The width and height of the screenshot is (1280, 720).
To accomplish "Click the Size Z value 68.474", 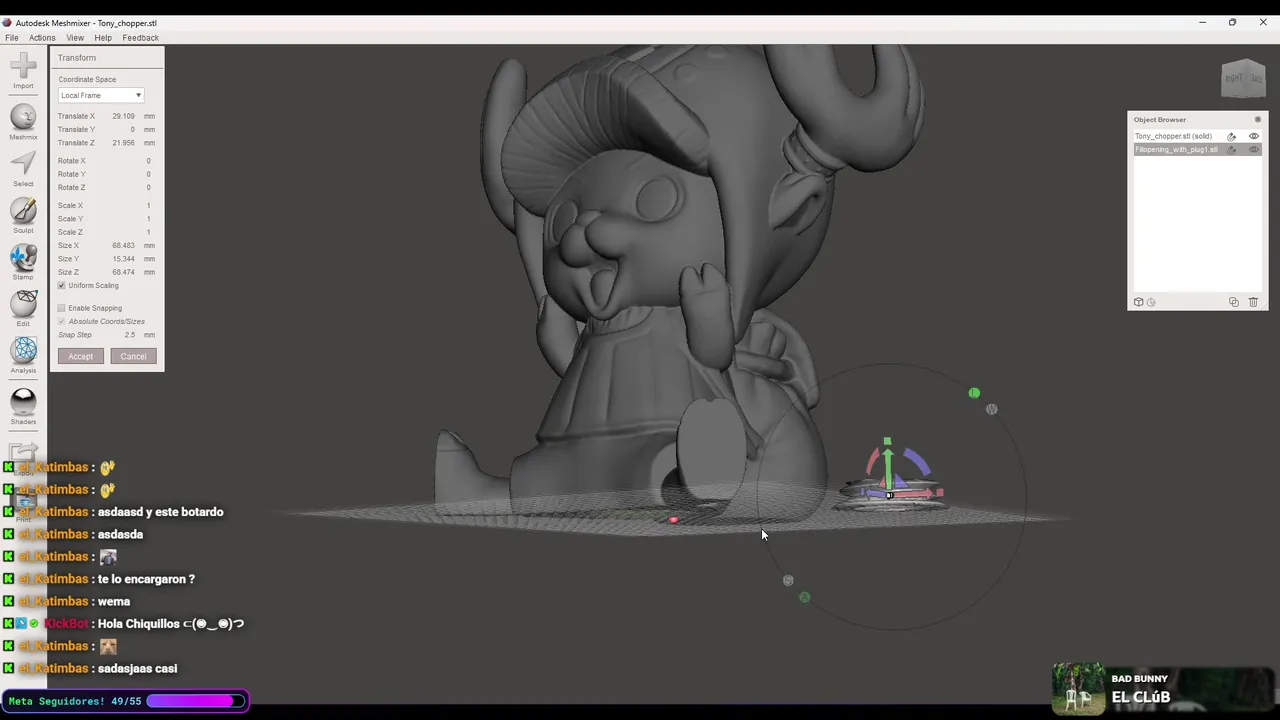I will 123,272.
